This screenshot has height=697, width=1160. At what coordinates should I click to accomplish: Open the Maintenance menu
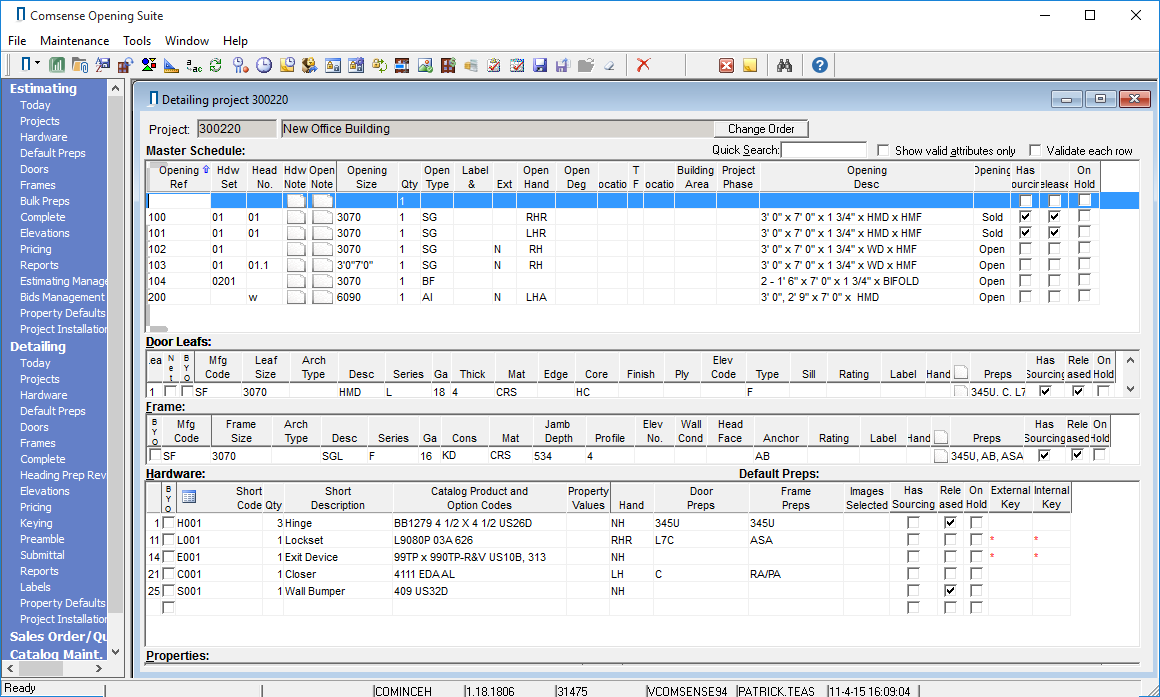[x=74, y=41]
